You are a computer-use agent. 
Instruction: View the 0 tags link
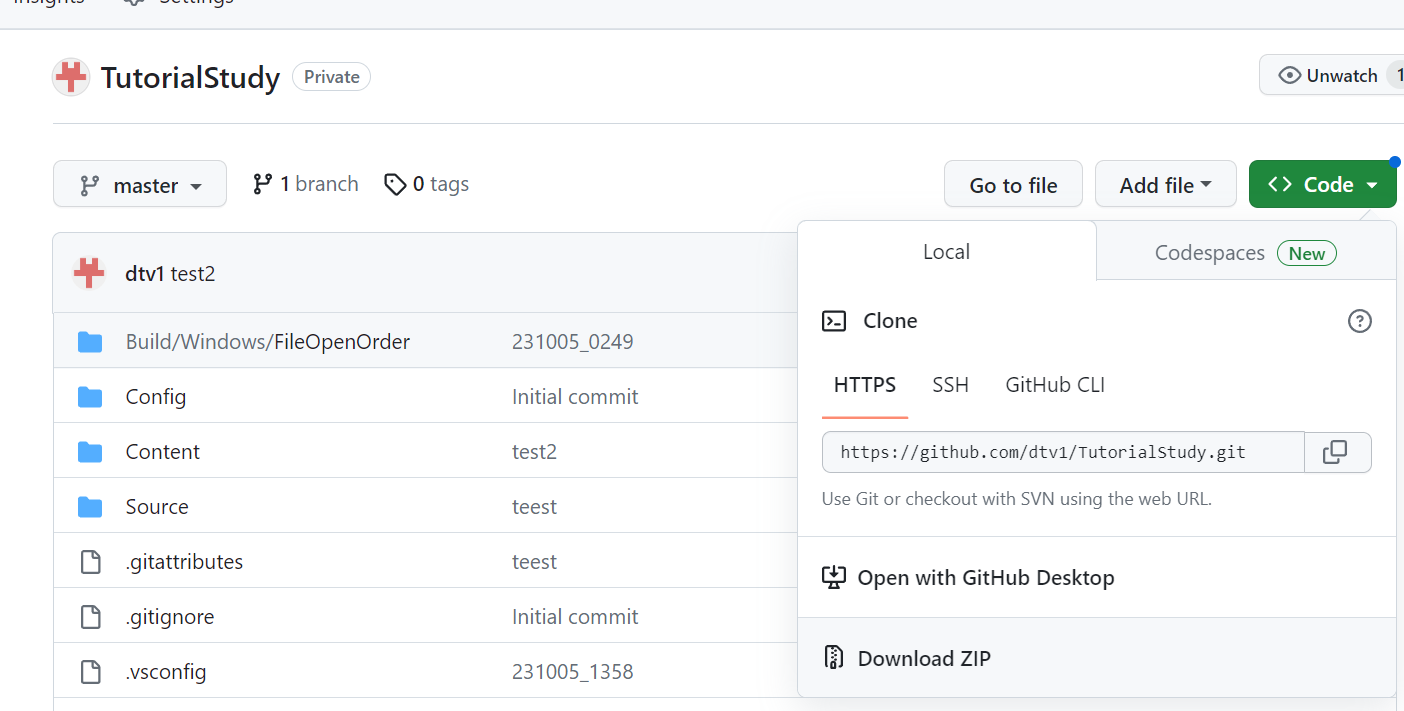[427, 184]
